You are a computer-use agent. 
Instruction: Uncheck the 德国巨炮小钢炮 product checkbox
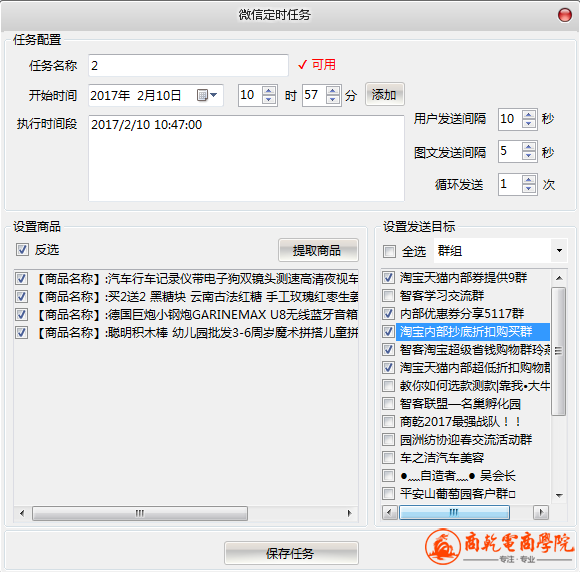21,314
